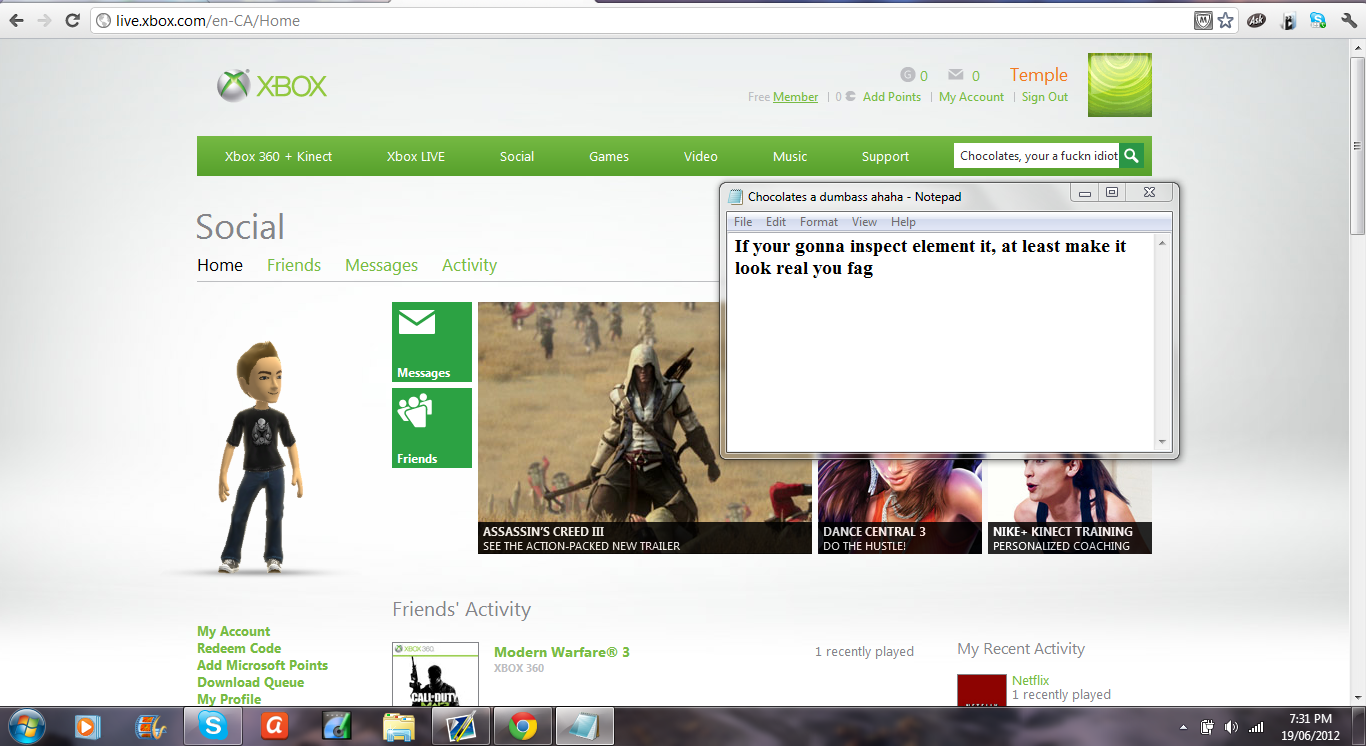Screen dimensions: 1366x746
Task: Open the Skype click-to-call extension icon
Action: click(x=1318, y=20)
